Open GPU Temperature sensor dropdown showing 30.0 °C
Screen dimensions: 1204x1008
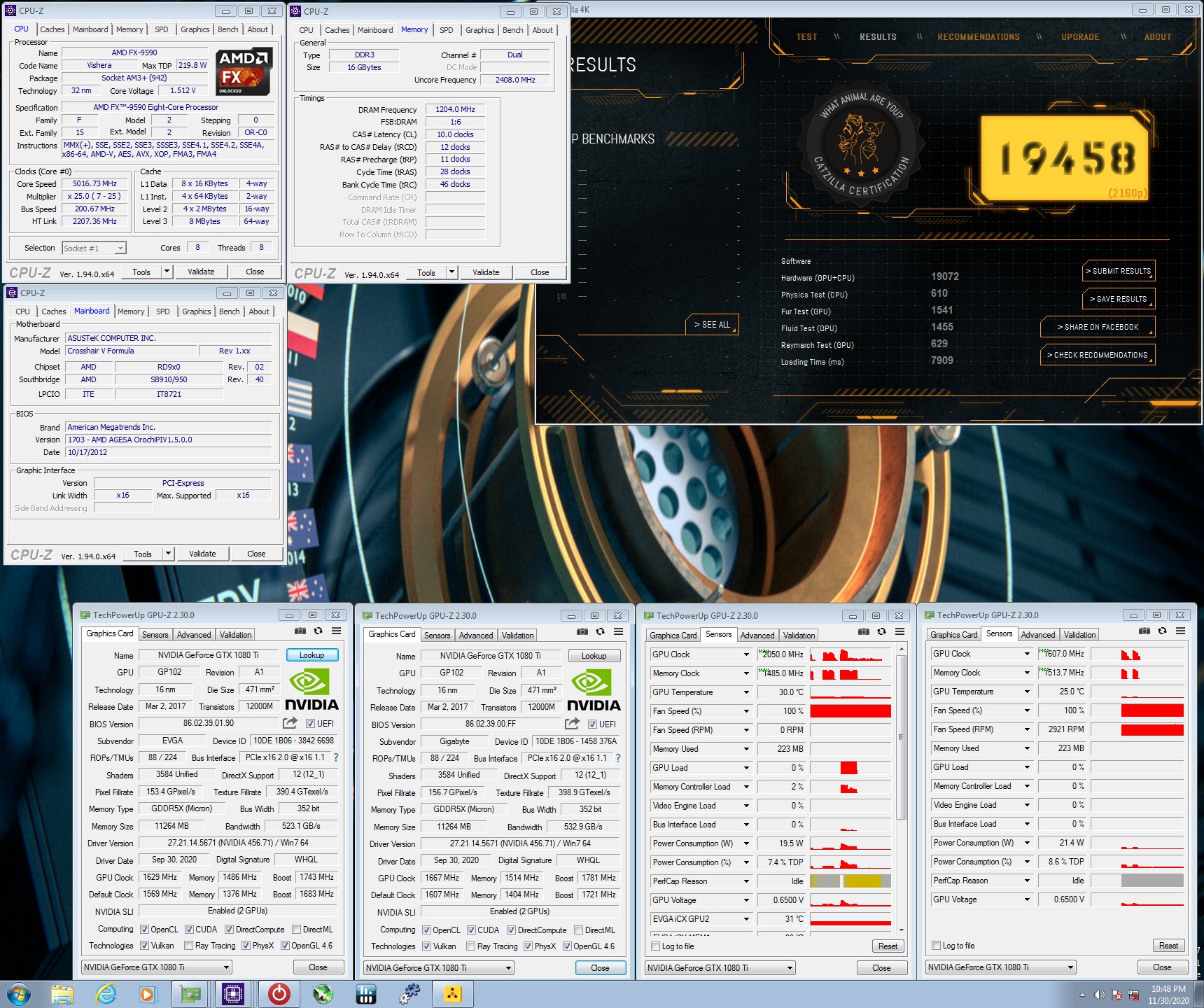tap(746, 692)
